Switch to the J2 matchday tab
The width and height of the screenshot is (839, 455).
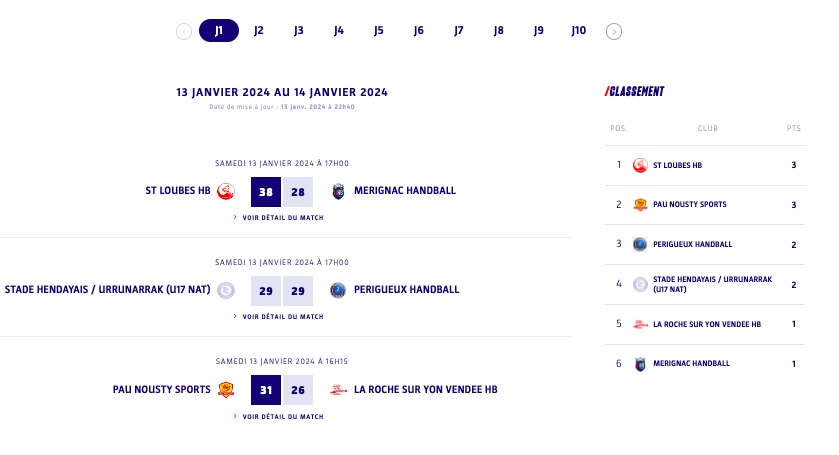click(x=259, y=31)
